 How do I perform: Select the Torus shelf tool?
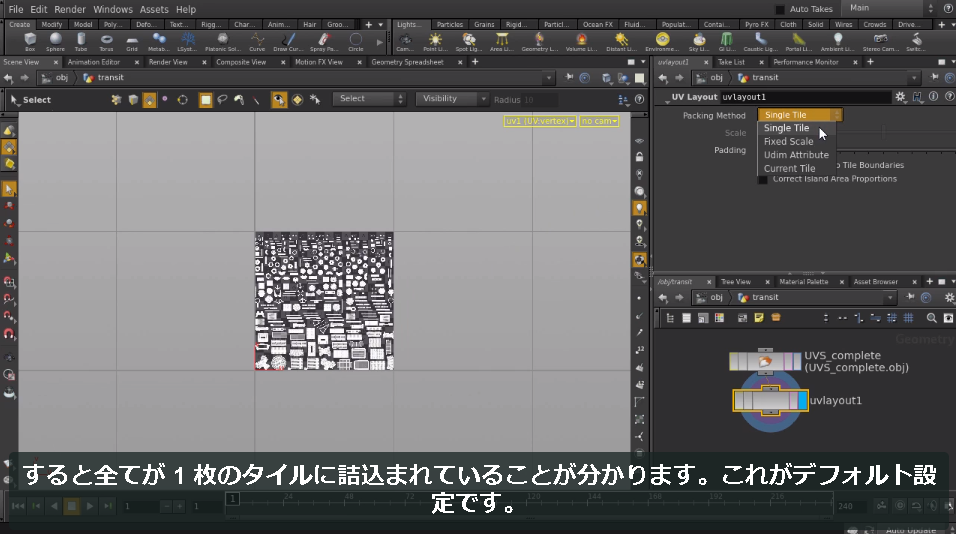tap(106, 41)
